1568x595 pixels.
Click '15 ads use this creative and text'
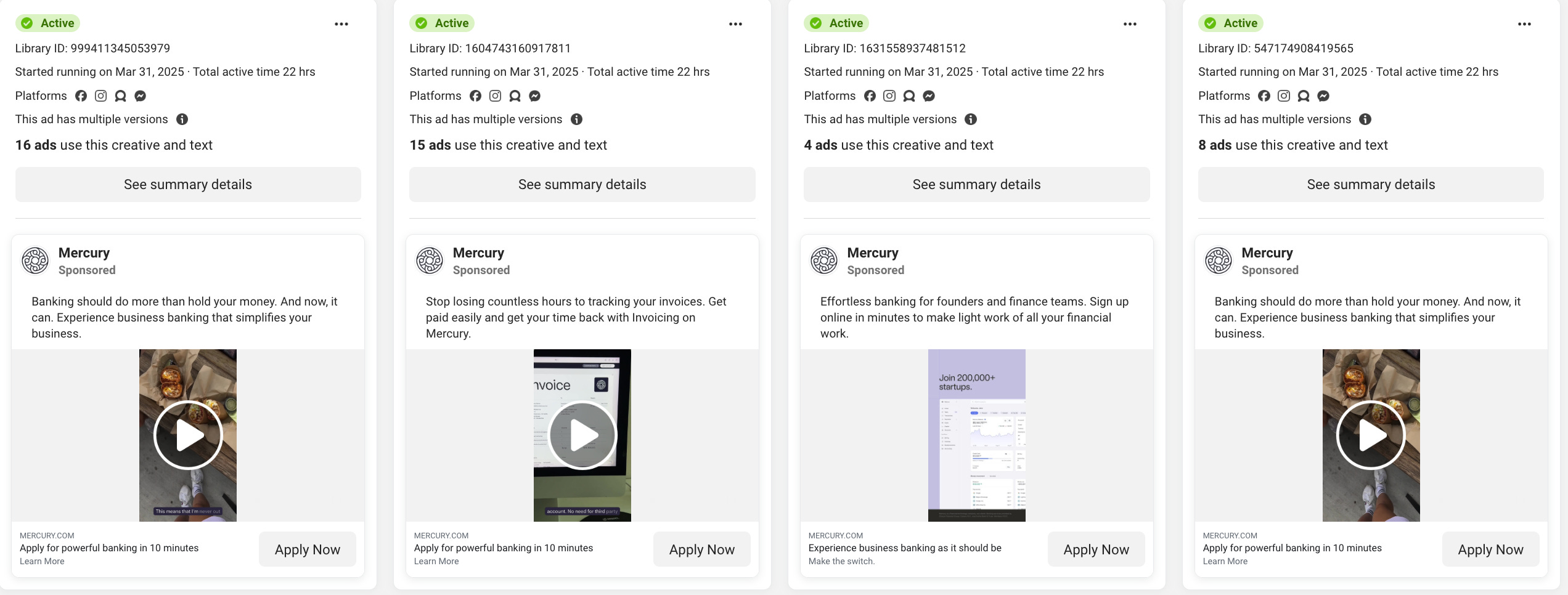[x=508, y=145]
